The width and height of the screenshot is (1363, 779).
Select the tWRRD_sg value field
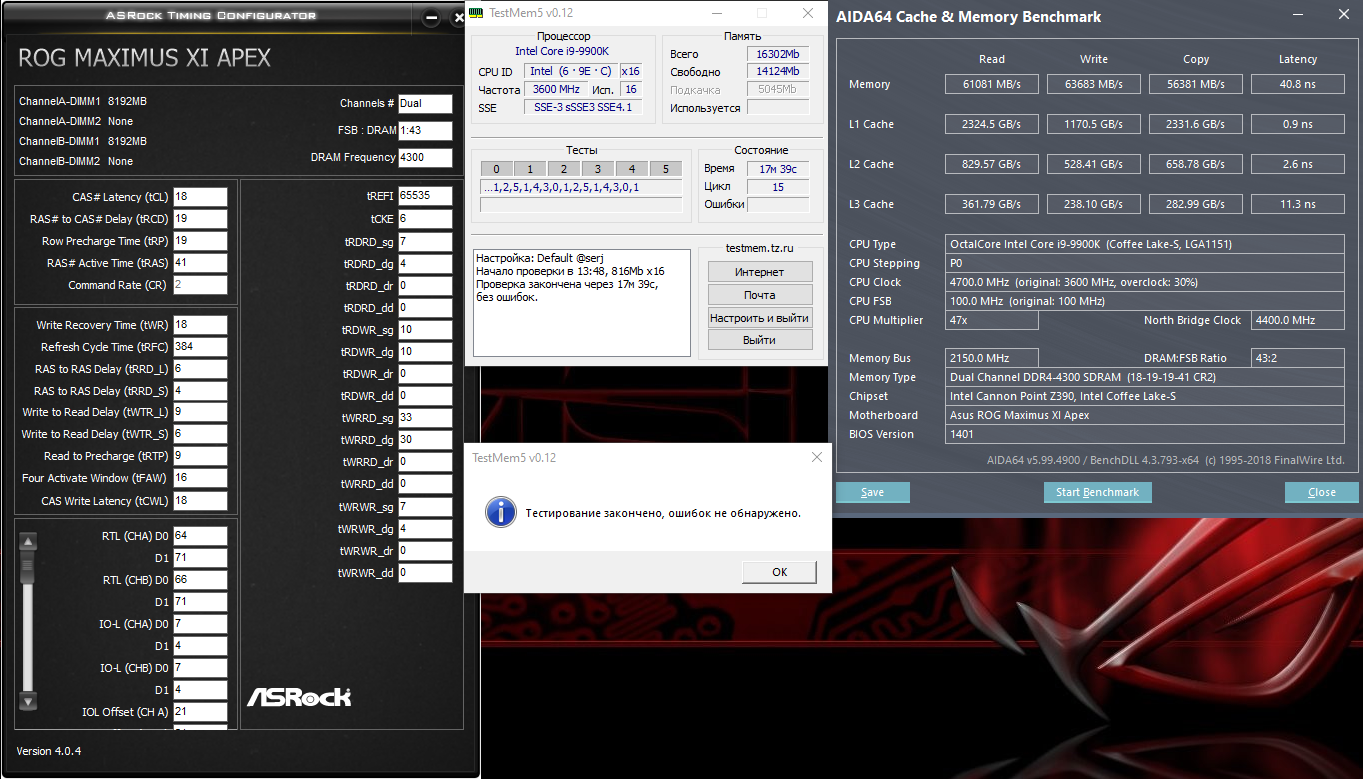(x=425, y=418)
